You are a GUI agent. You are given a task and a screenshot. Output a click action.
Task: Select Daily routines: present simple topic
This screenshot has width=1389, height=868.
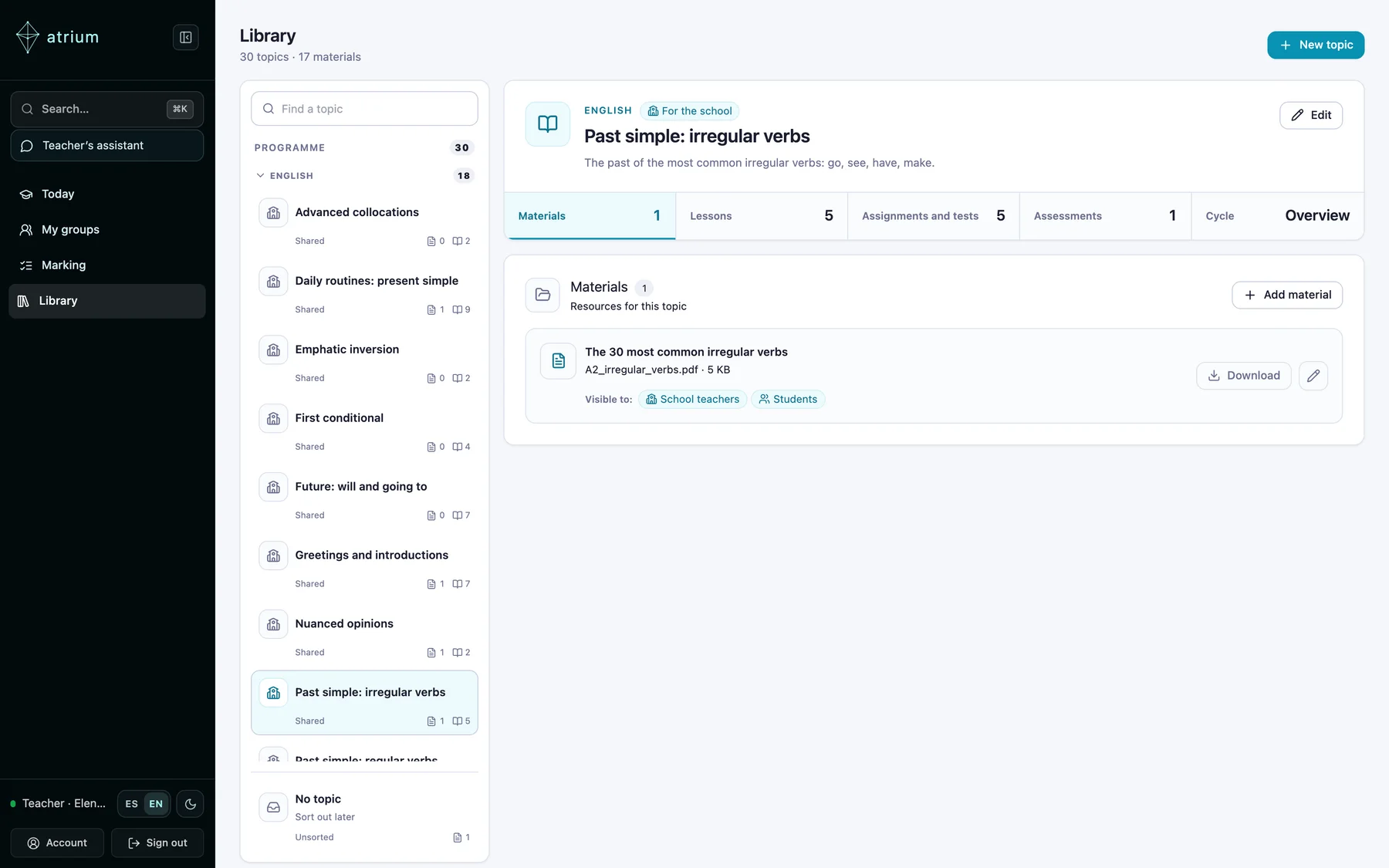pos(364,292)
